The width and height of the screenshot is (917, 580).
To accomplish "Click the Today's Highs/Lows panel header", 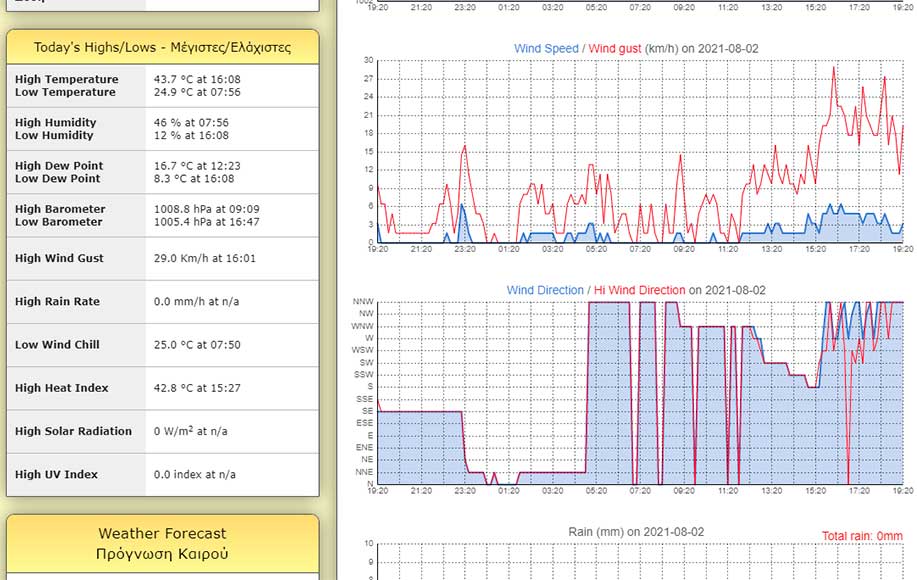I will coord(163,47).
